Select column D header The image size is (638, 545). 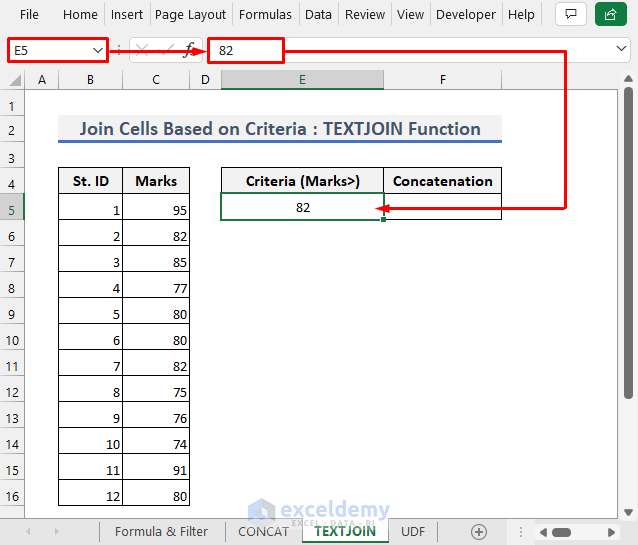(205, 80)
